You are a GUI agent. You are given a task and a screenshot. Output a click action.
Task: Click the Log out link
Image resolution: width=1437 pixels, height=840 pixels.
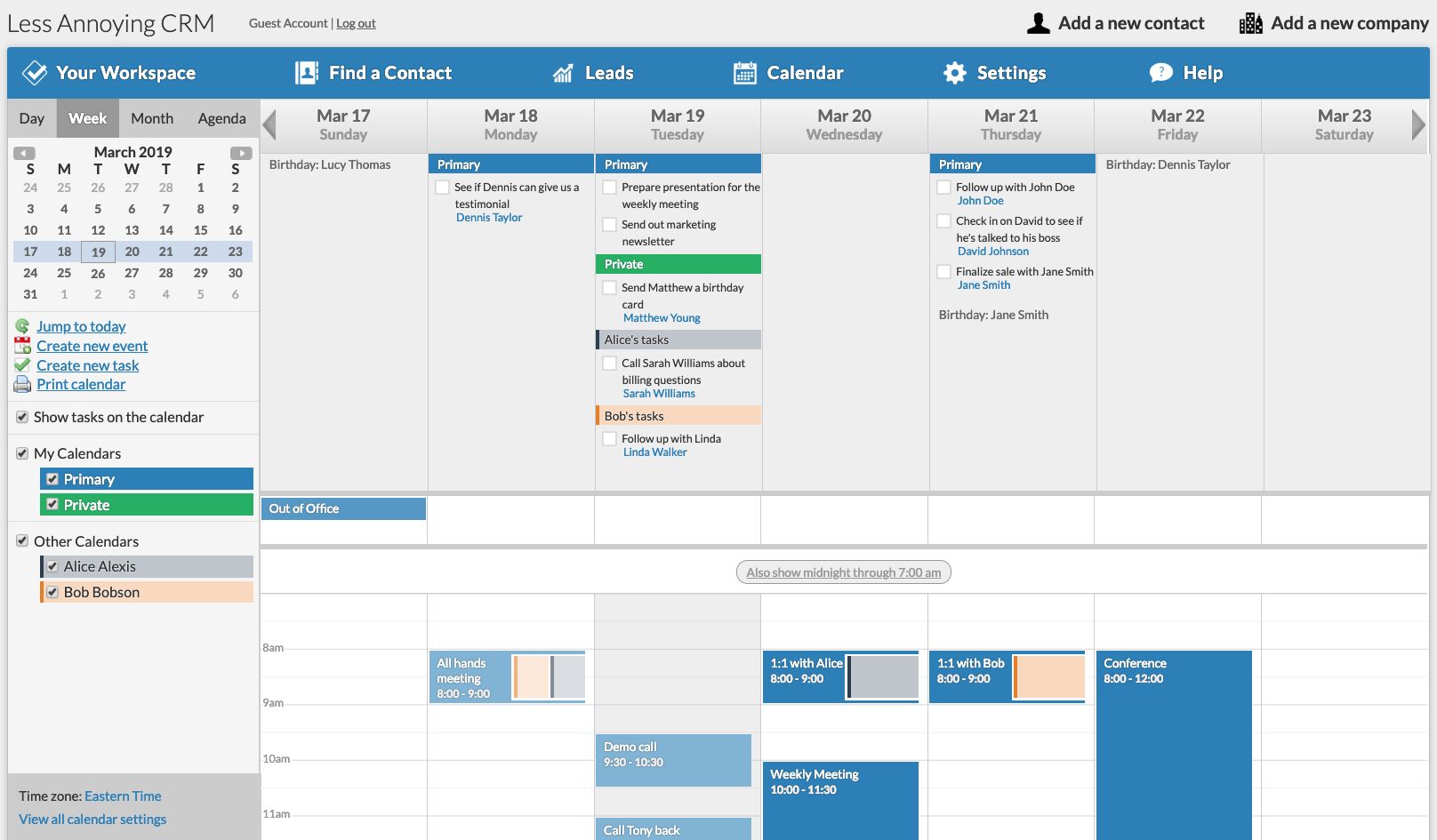click(x=356, y=23)
